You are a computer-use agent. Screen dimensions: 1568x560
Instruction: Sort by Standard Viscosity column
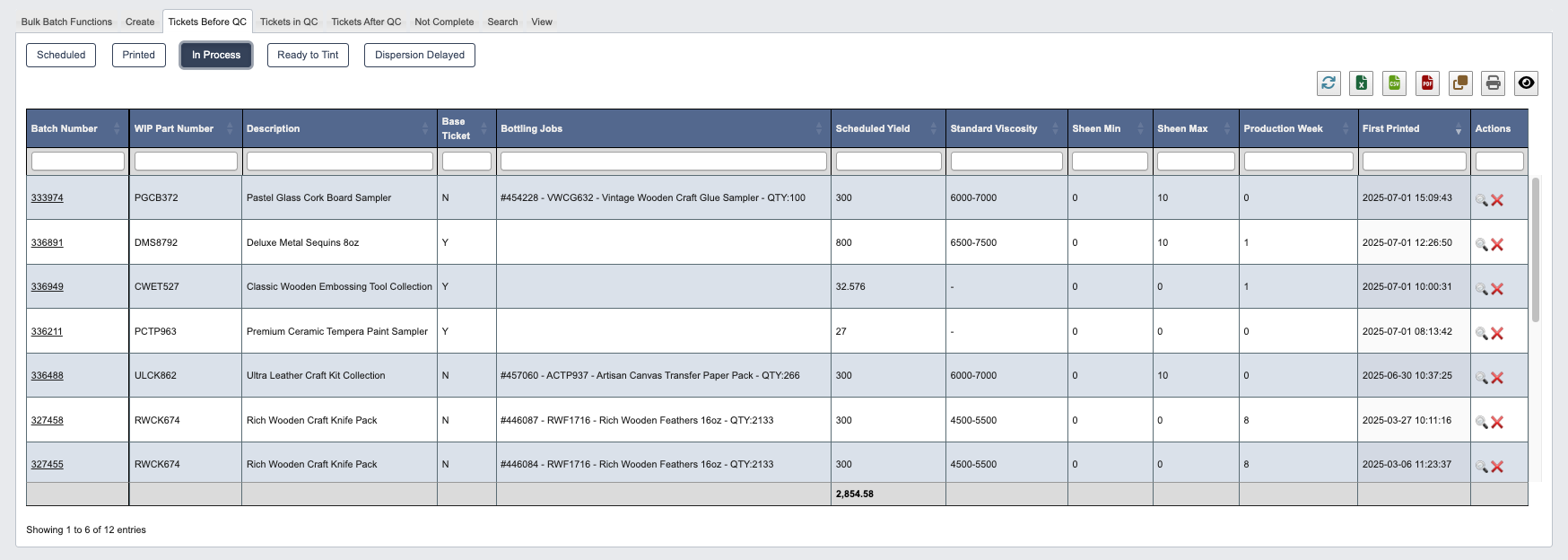(x=1006, y=128)
